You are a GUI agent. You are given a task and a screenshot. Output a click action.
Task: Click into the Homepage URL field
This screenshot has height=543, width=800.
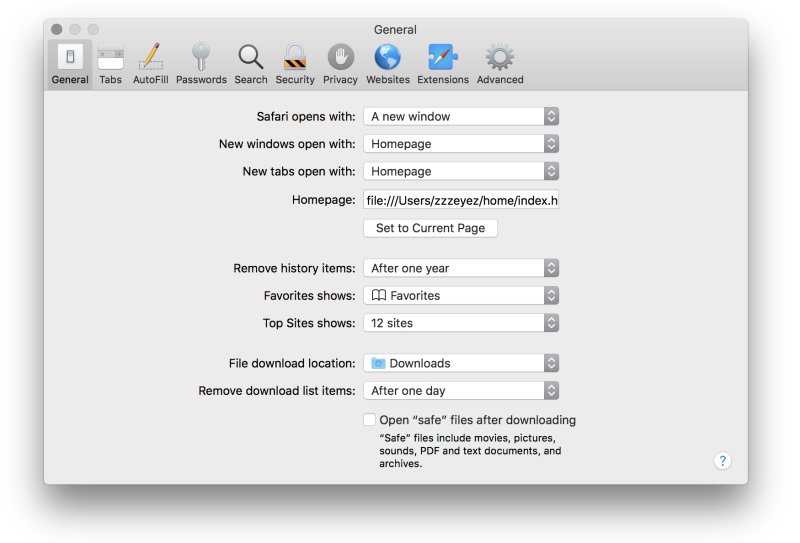[461, 200]
